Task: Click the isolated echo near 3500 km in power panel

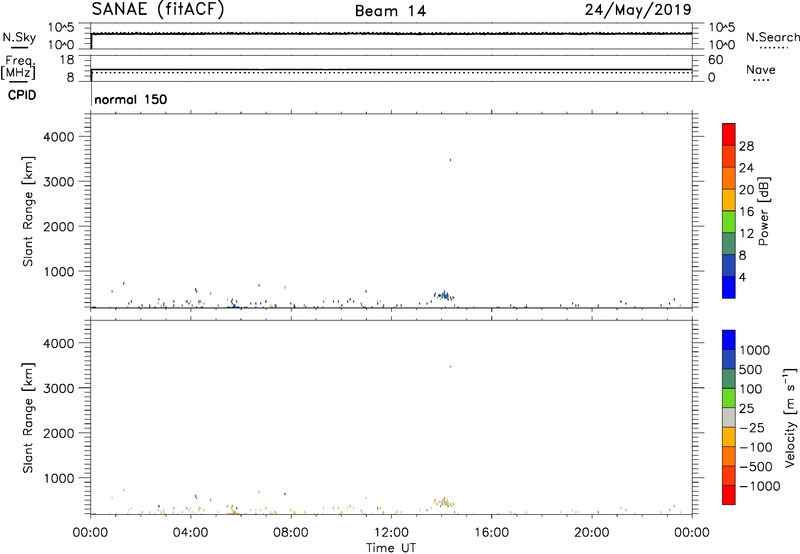Action: pyautogui.click(x=450, y=160)
